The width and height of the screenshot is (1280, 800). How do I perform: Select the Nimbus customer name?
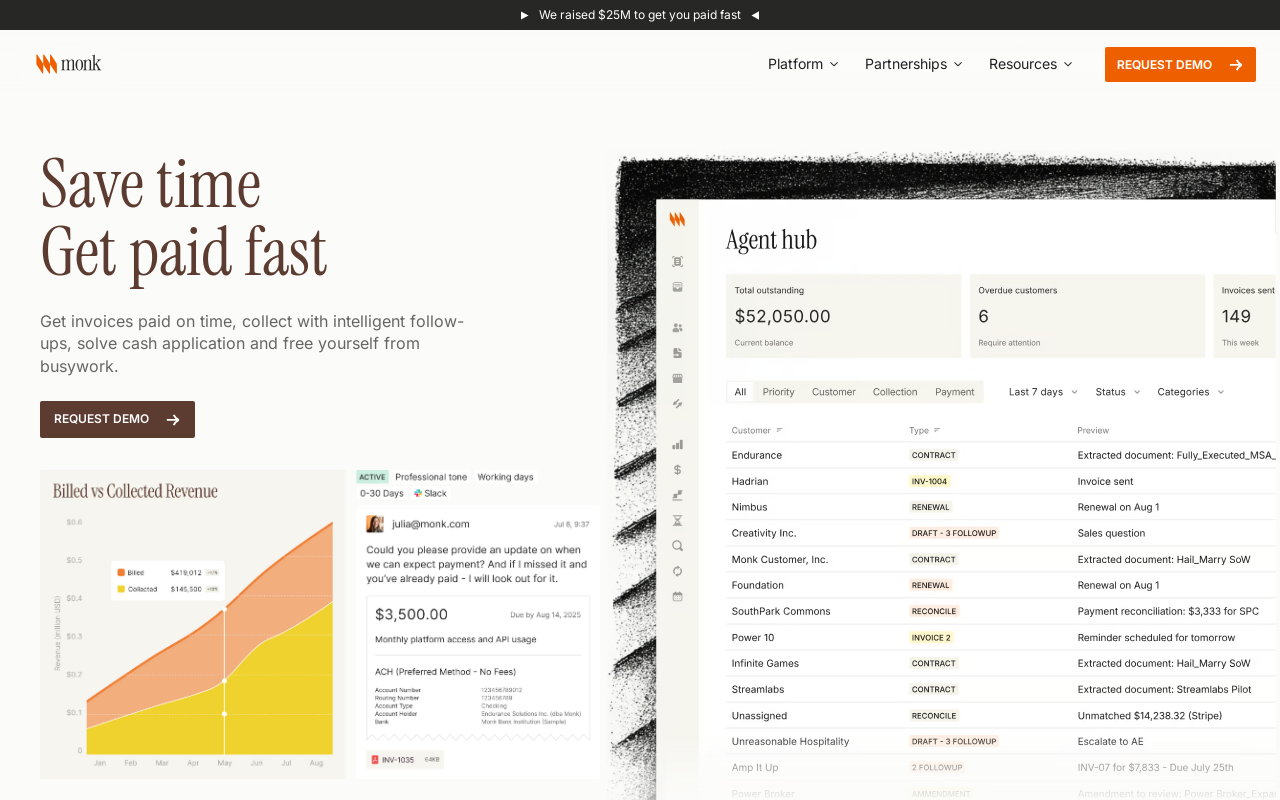click(749, 507)
